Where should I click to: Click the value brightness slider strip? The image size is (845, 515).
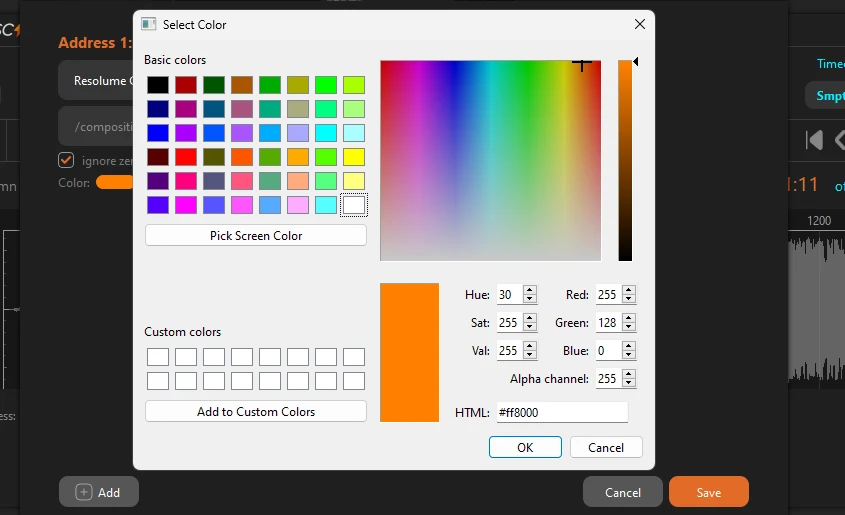tap(625, 161)
